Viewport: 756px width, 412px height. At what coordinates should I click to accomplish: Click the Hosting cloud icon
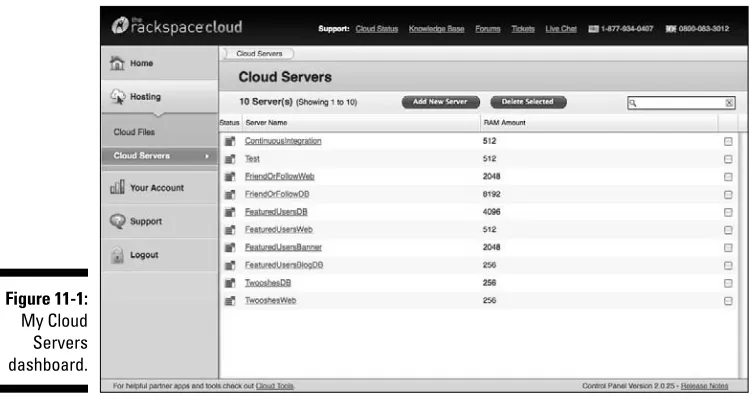[118, 96]
